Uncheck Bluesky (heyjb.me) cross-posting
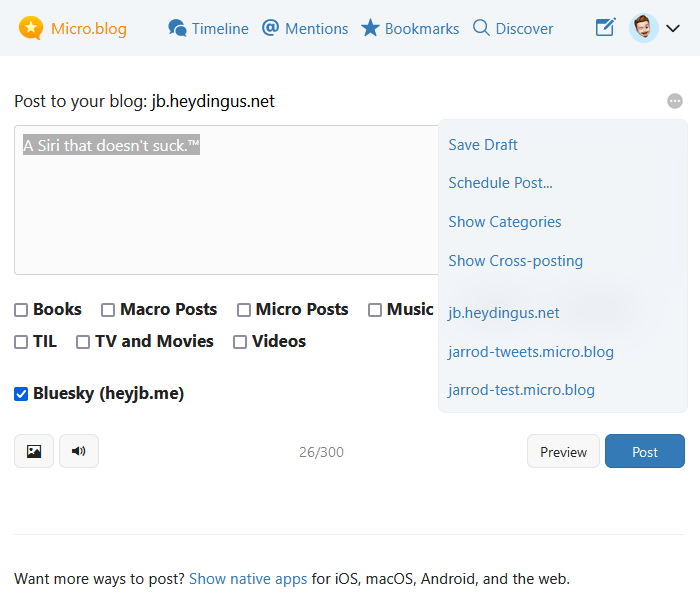This screenshot has height=599, width=700. pyautogui.click(x=21, y=394)
